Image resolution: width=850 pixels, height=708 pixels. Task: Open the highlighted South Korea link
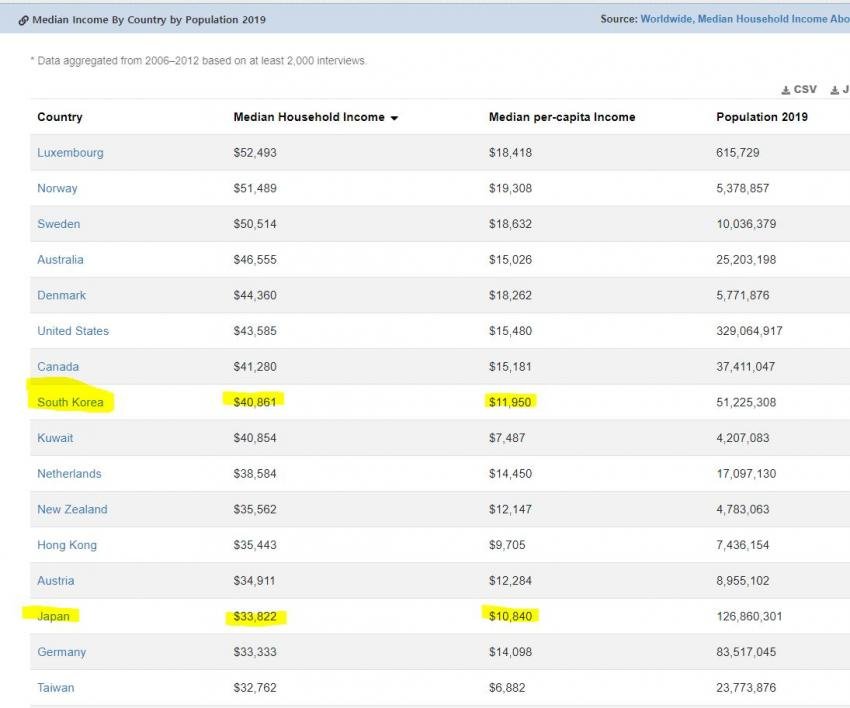point(70,402)
